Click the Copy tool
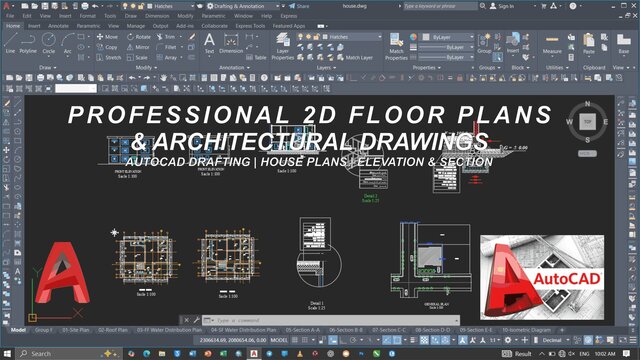 coord(107,47)
